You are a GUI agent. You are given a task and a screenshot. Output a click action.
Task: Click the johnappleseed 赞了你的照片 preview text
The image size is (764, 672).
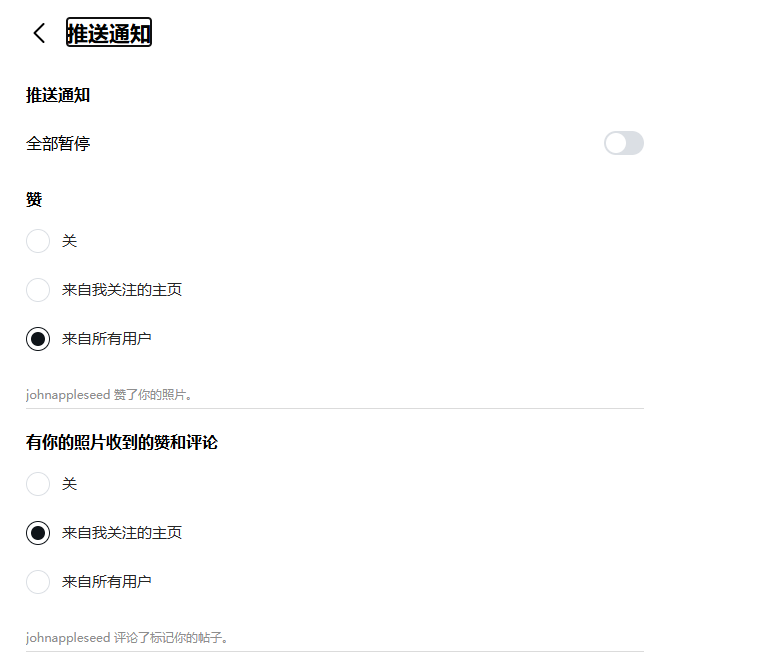click(109, 394)
